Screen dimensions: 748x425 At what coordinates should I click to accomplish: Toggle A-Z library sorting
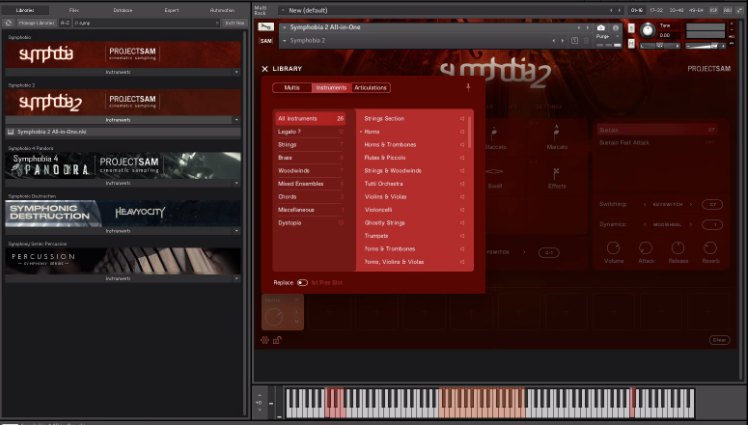(x=65, y=22)
